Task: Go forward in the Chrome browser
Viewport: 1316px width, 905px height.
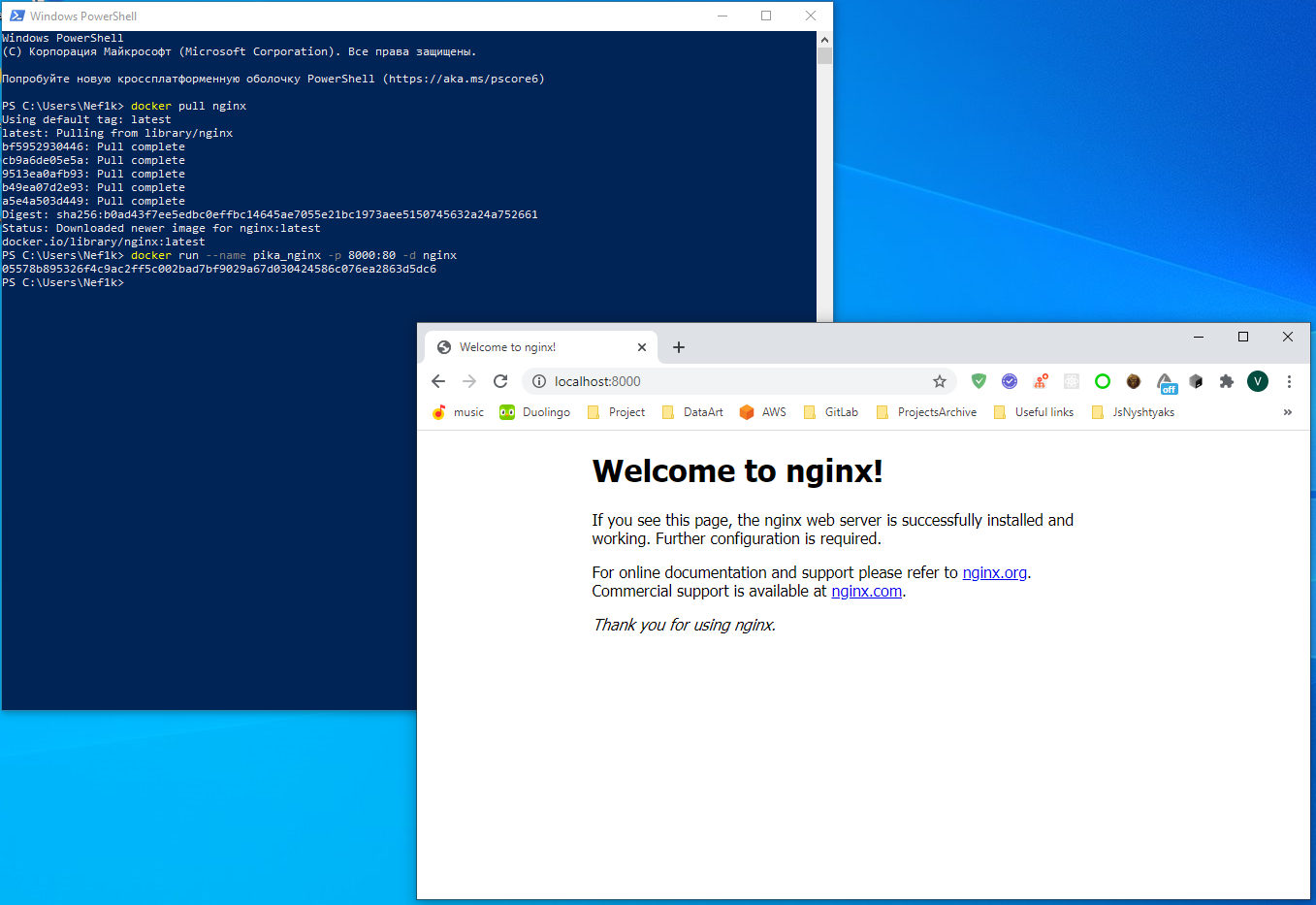Action: pyautogui.click(x=469, y=381)
